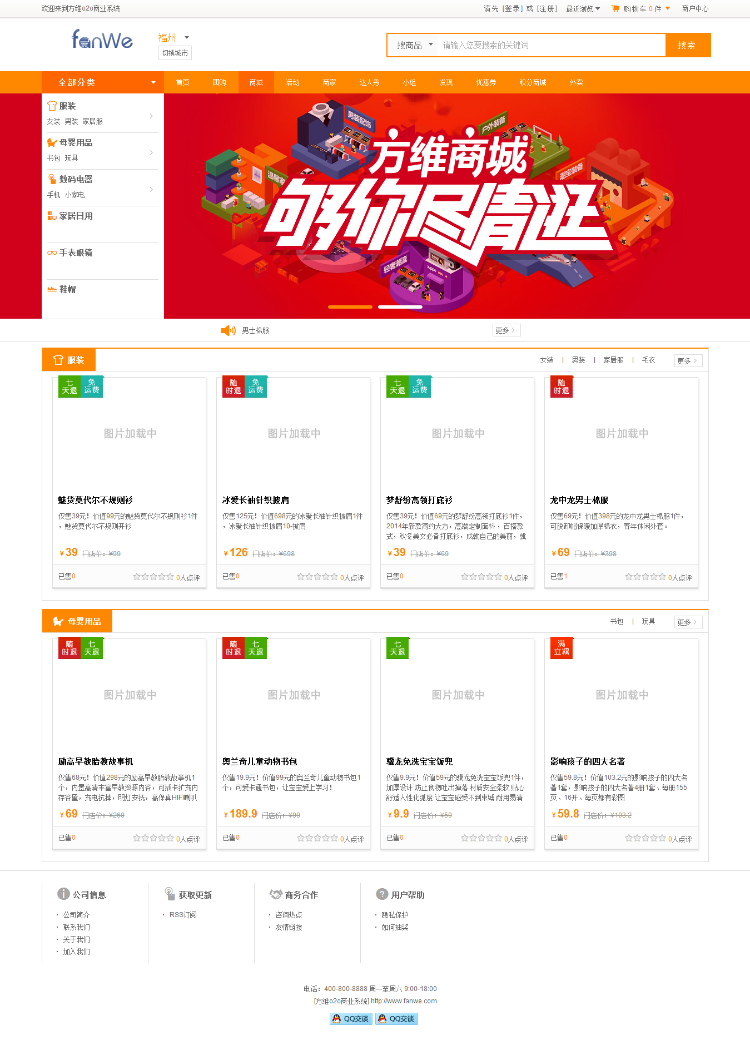Click the 手表眼镜 glasses icon in sidebar
750x1045 pixels.
click(52, 253)
